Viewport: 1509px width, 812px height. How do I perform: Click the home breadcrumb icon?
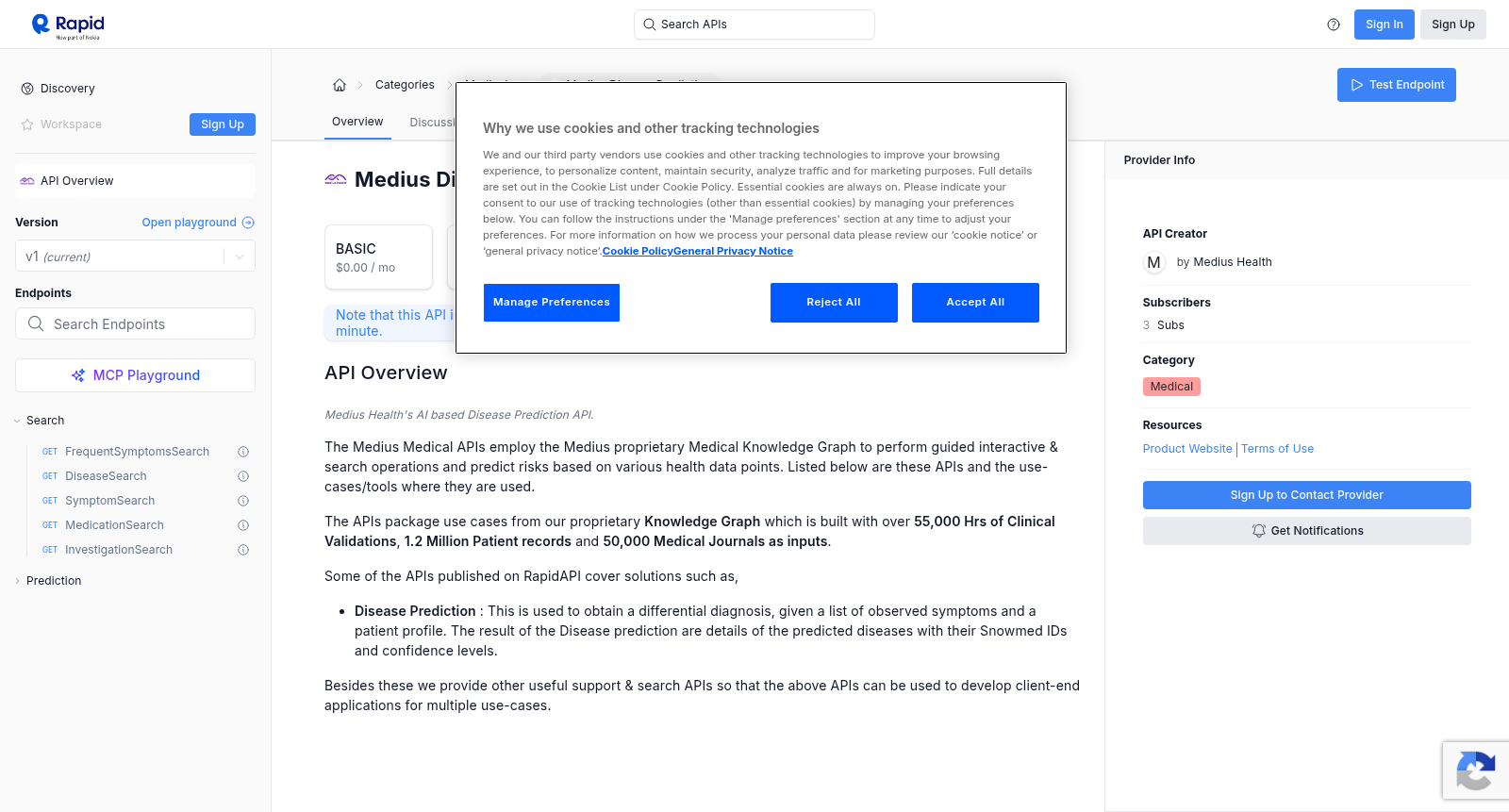point(340,85)
